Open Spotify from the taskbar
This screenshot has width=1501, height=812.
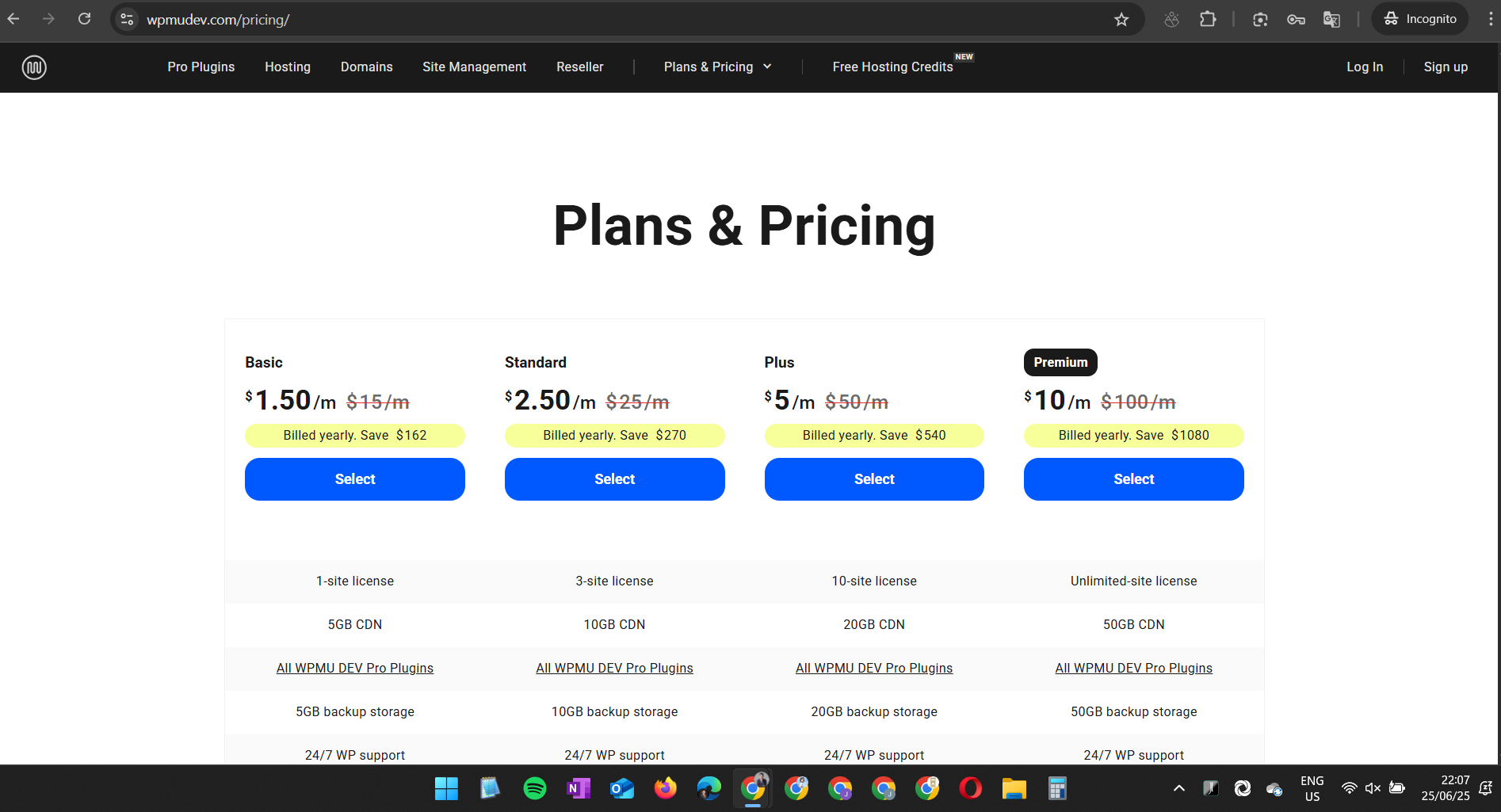(535, 788)
